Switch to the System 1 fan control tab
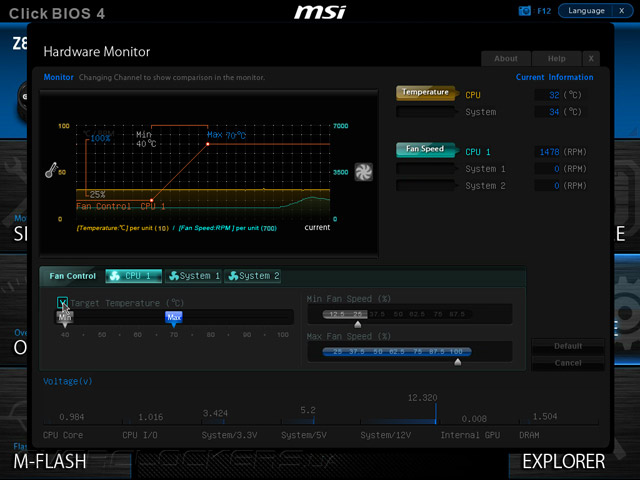This screenshot has width=640, height=480. pyautogui.click(x=193, y=276)
